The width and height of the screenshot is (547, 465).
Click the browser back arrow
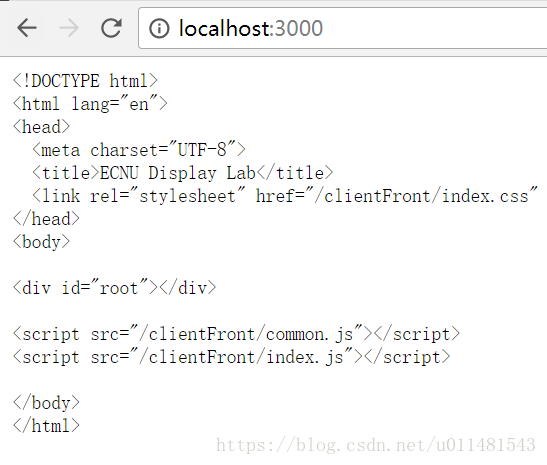coord(27,28)
